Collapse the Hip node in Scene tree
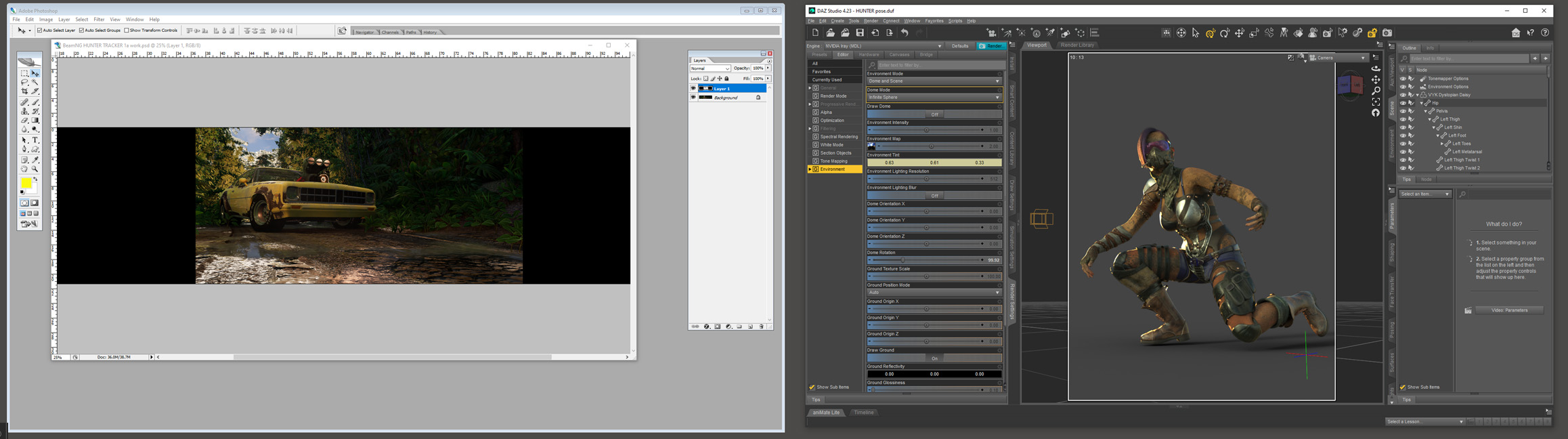The image size is (1568, 439). pos(1422,103)
